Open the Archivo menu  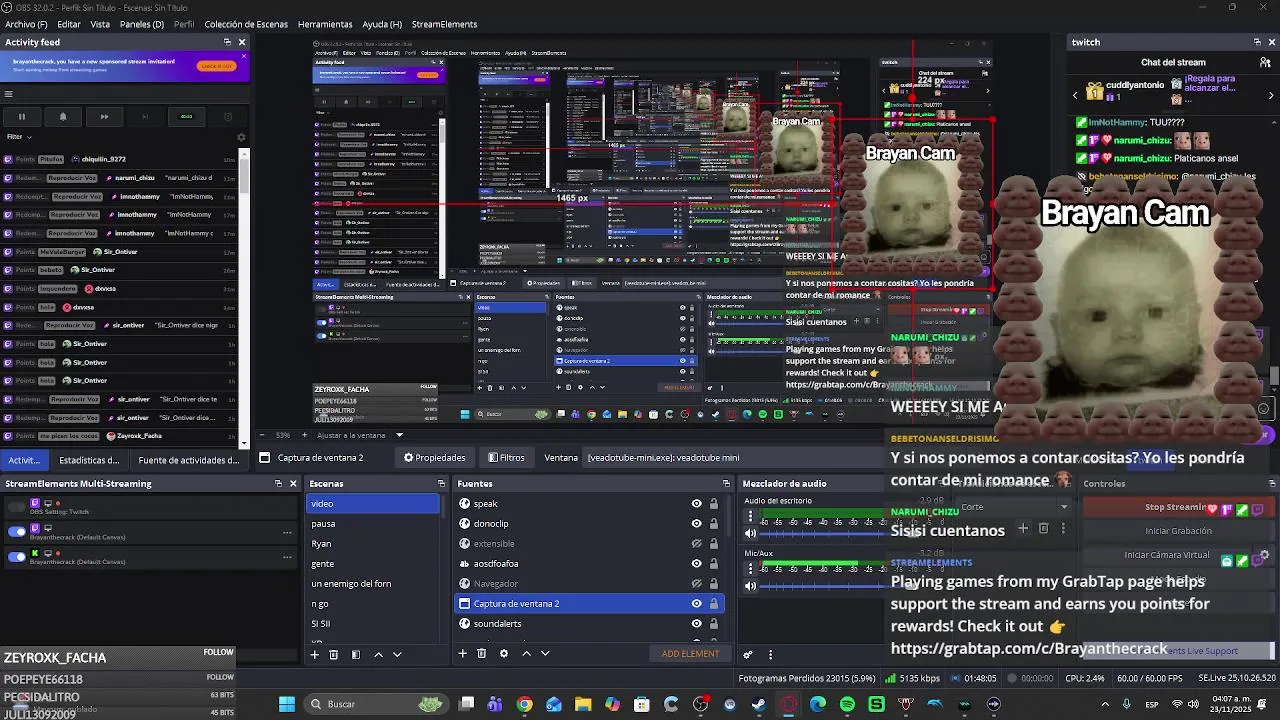[26, 24]
